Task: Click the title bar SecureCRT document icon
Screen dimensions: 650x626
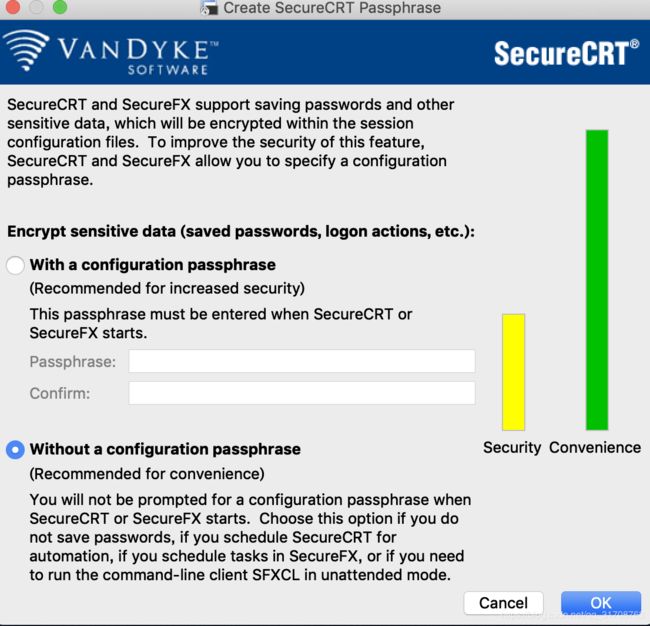Action: 209,7
